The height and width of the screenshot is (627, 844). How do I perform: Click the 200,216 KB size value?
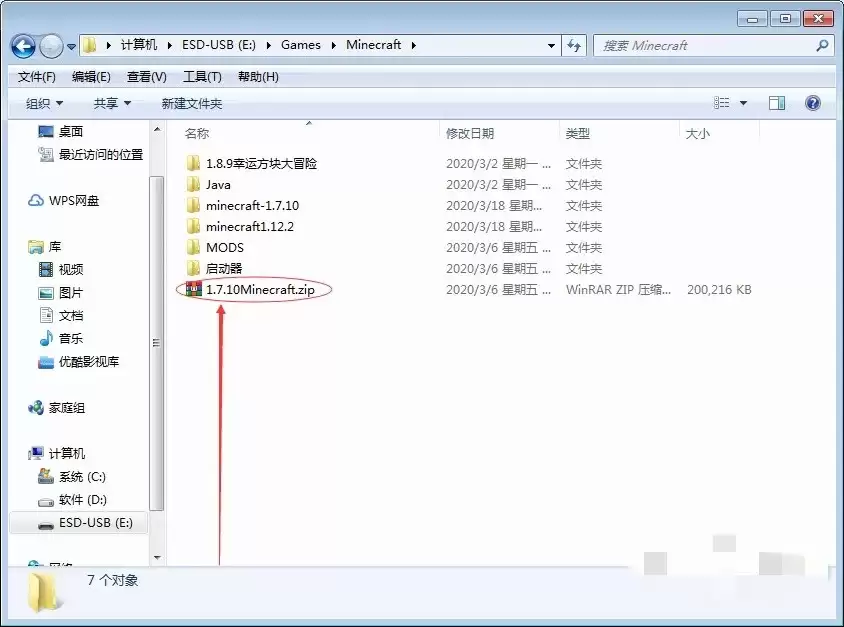pyautogui.click(x=719, y=290)
